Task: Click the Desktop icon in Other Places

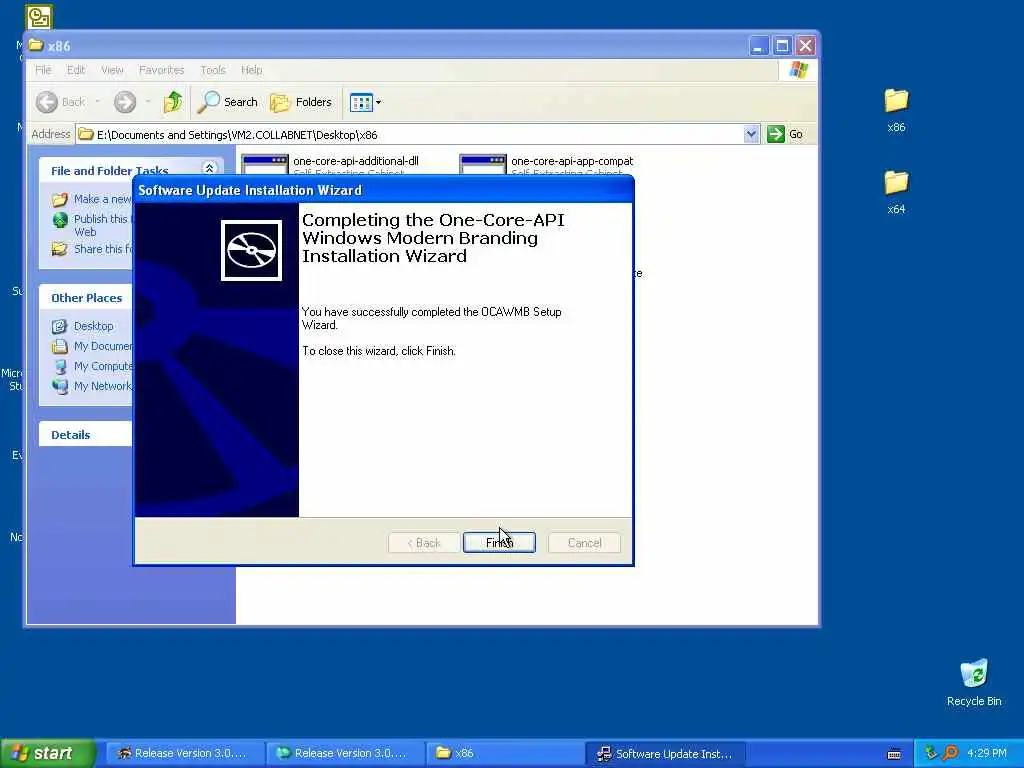Action: (x=59, y=326)
